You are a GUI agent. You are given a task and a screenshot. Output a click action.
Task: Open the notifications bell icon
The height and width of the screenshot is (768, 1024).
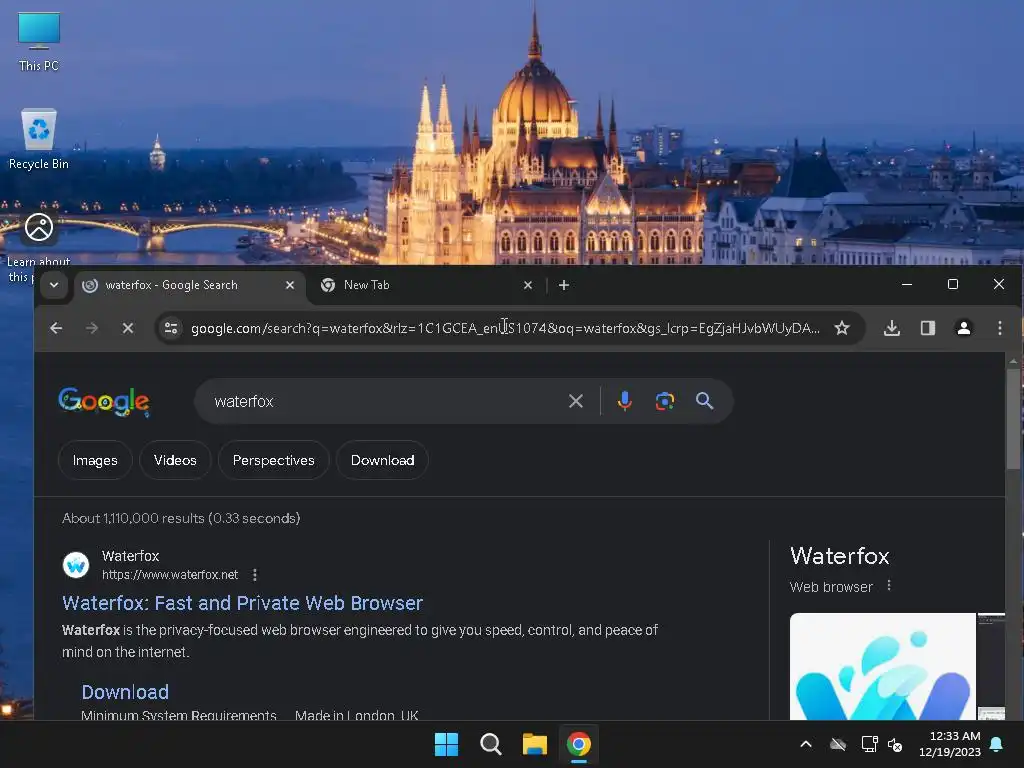tap(997, 744)
